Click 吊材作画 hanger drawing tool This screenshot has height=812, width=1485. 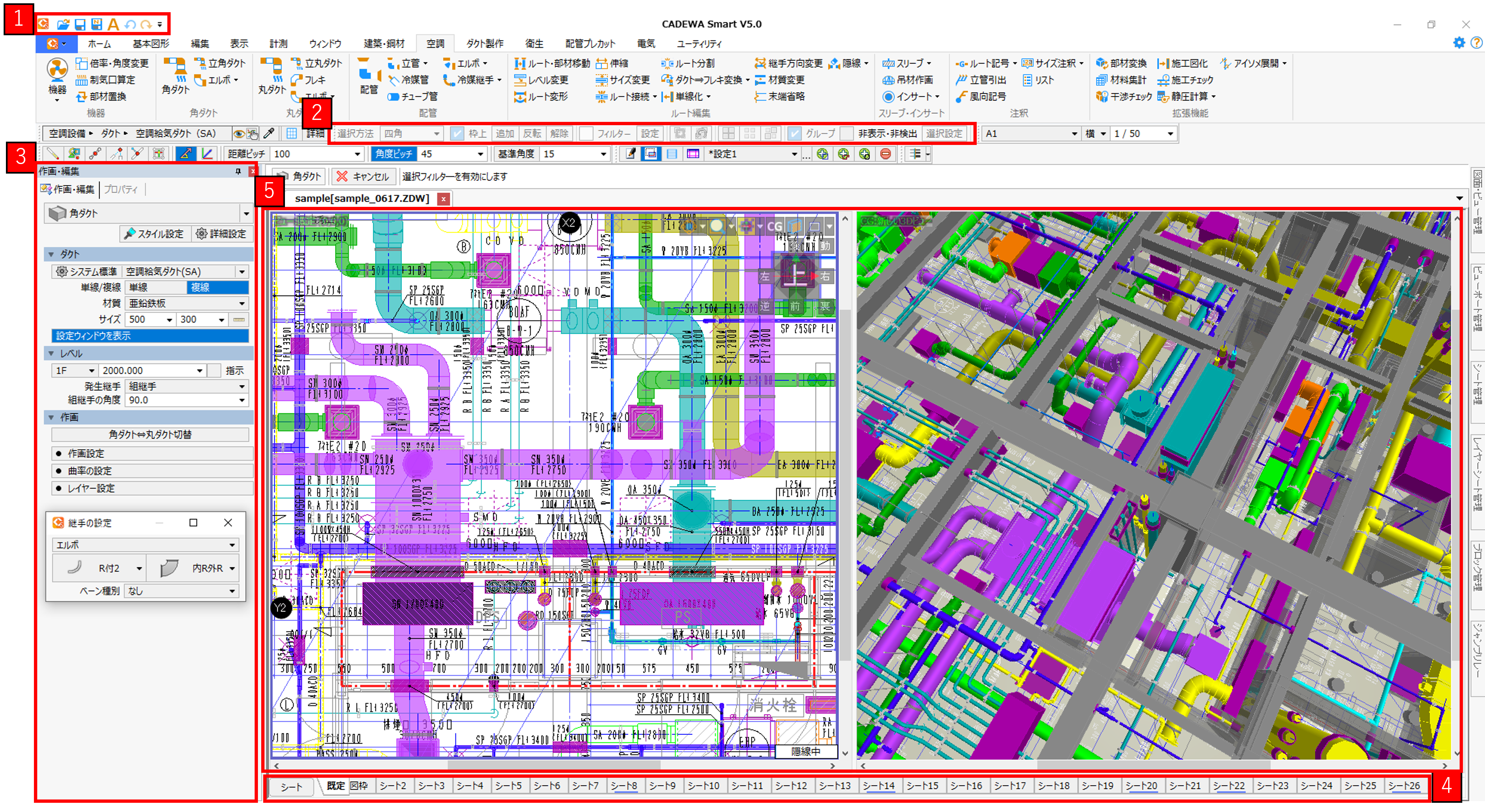907,79
